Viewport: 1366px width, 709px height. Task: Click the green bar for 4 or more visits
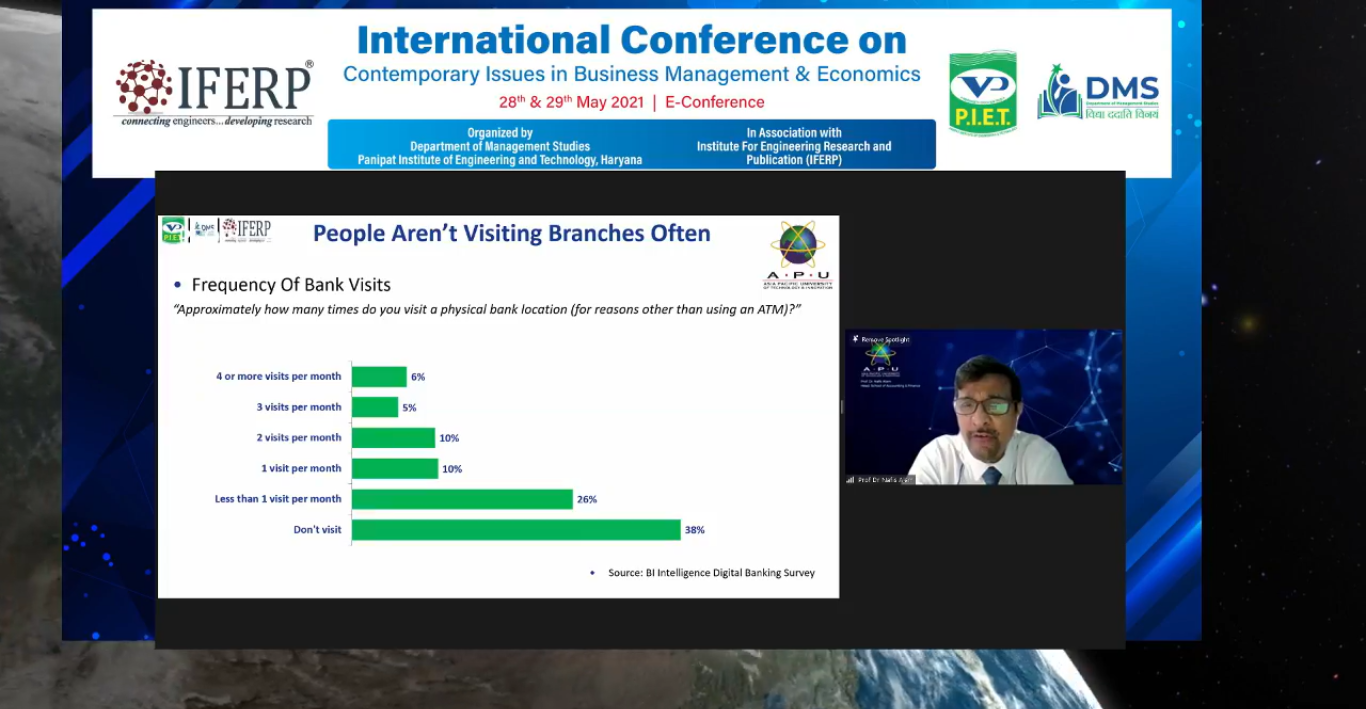tap(379, 377)
